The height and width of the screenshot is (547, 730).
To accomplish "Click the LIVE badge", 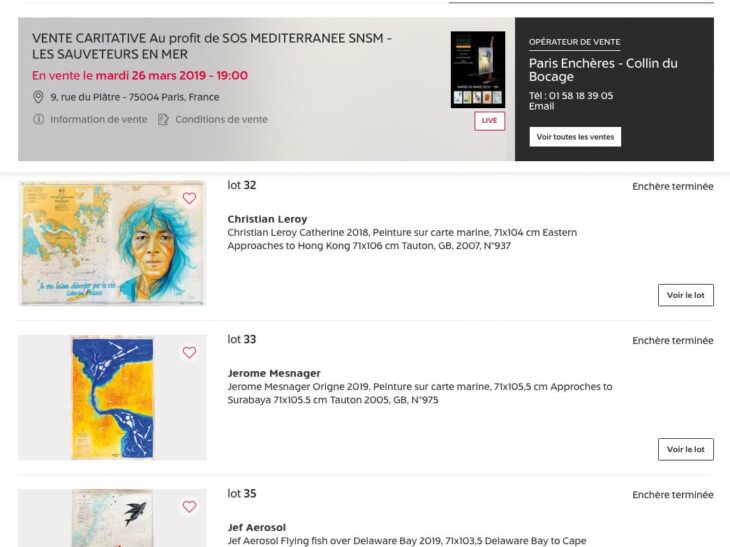I will [489, 121].
